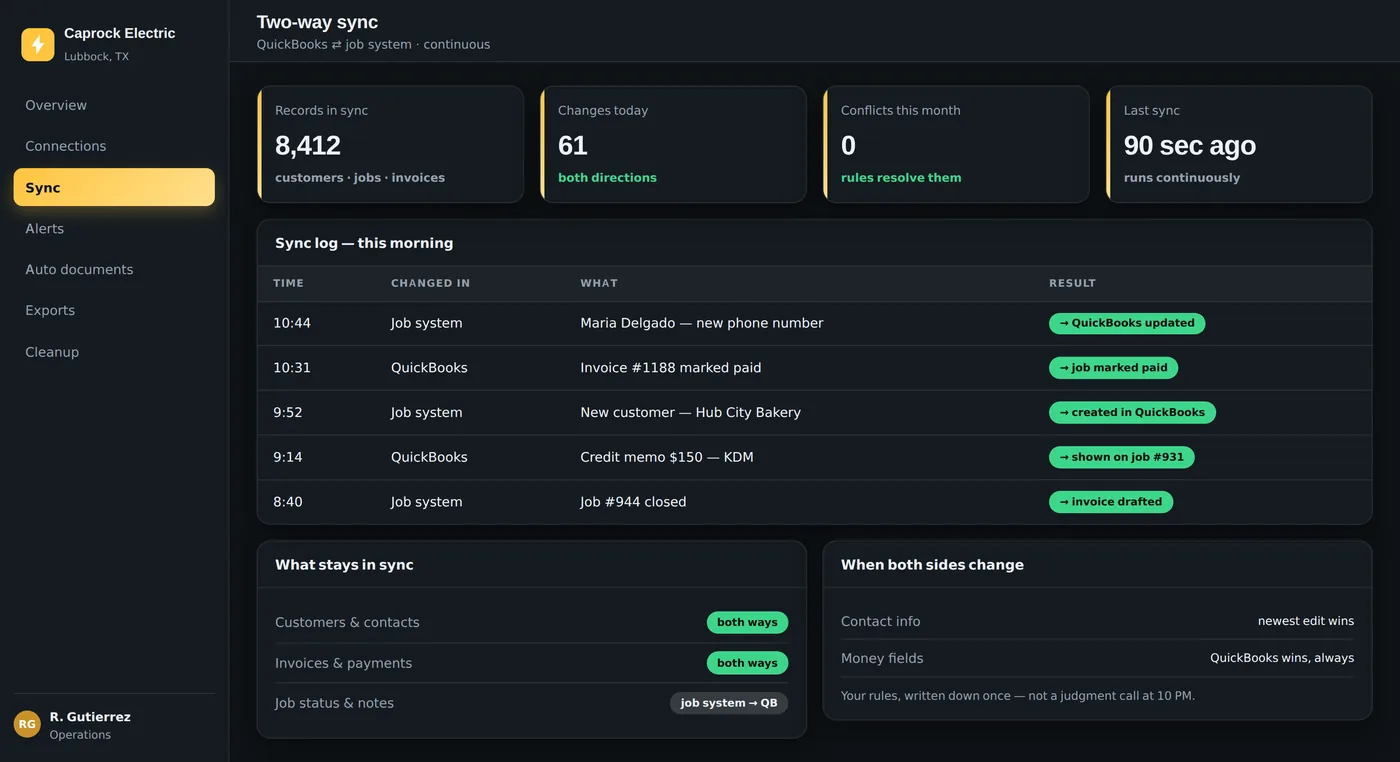This screenshot has height=762, width=1400.
Task: Click the Lubbock, TX location text
Action: click(96, 57)
